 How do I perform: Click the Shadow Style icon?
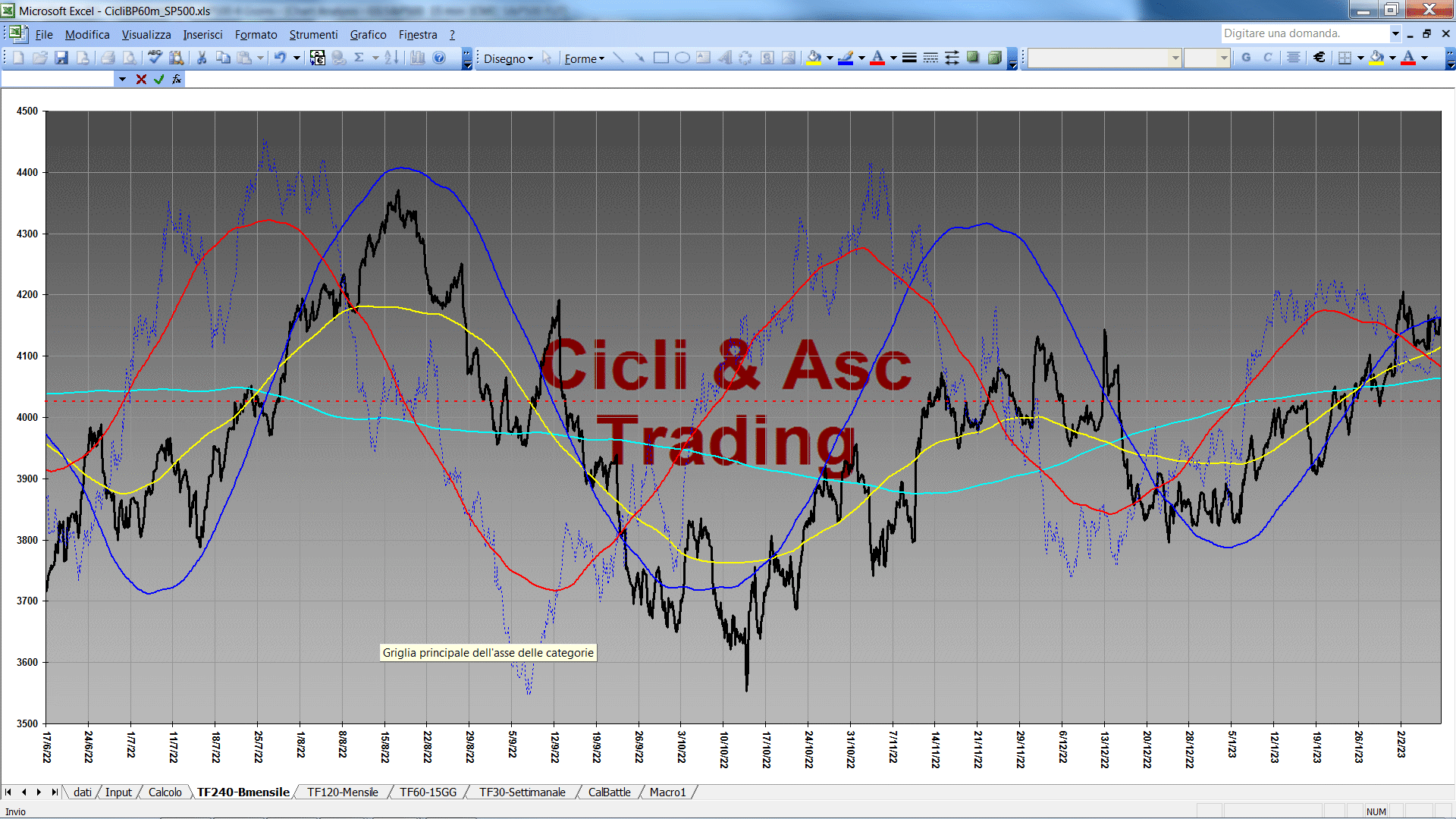click(973, 58)
